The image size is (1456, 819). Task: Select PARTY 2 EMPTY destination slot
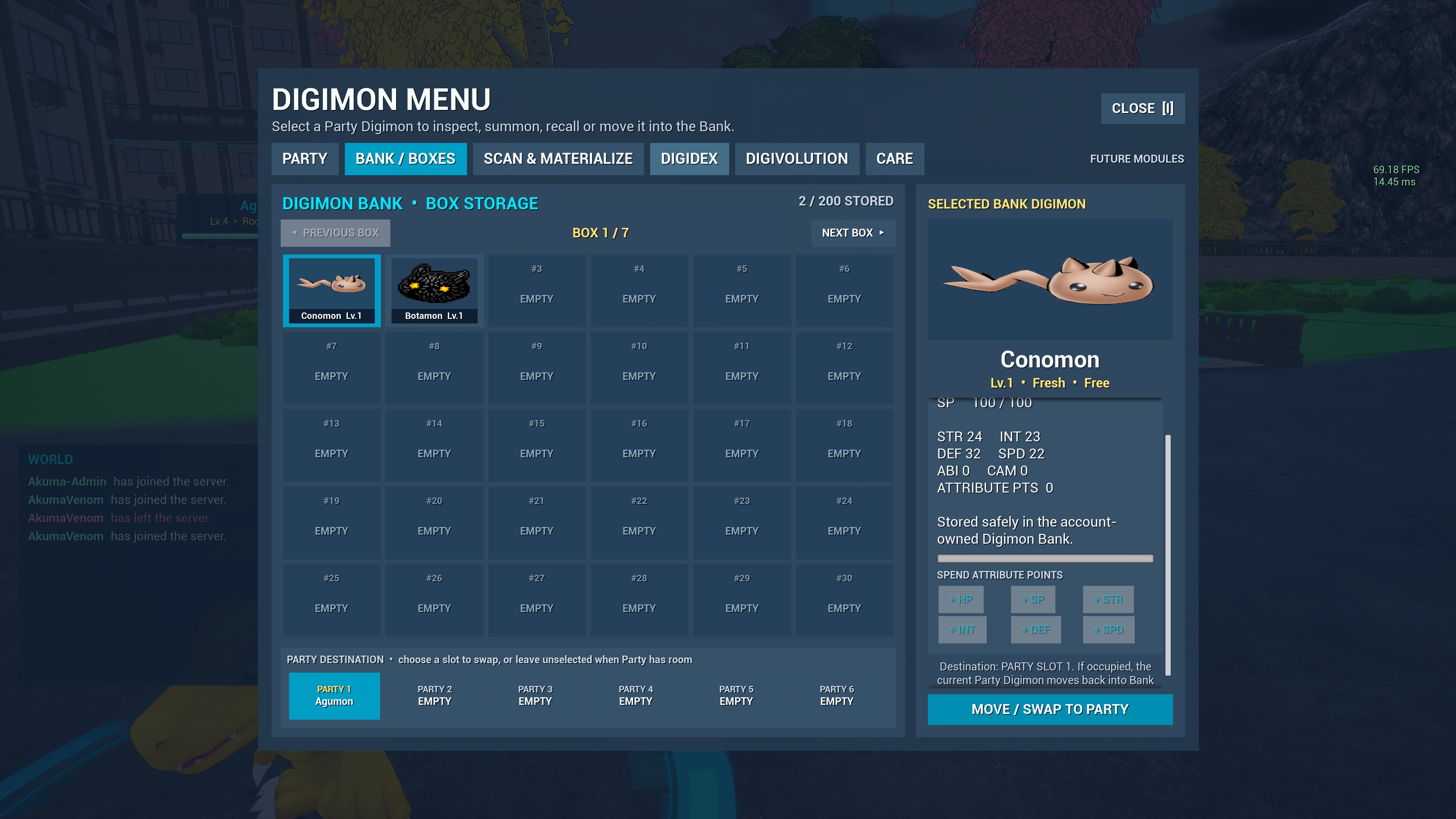[x=435, y=695]
